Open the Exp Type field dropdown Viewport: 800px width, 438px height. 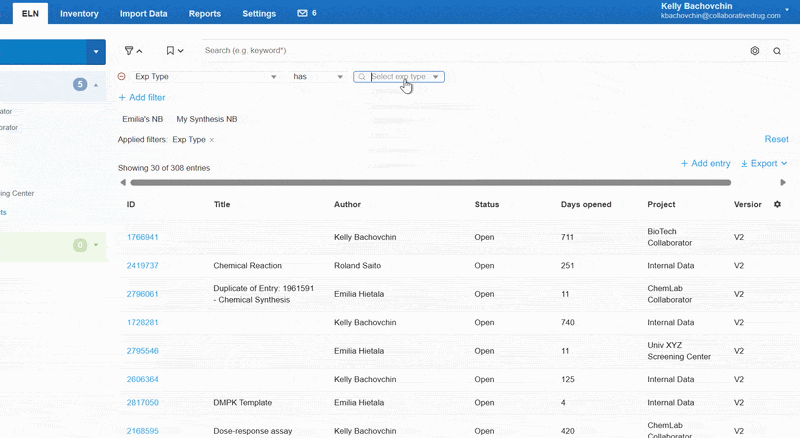click(205, 77)
